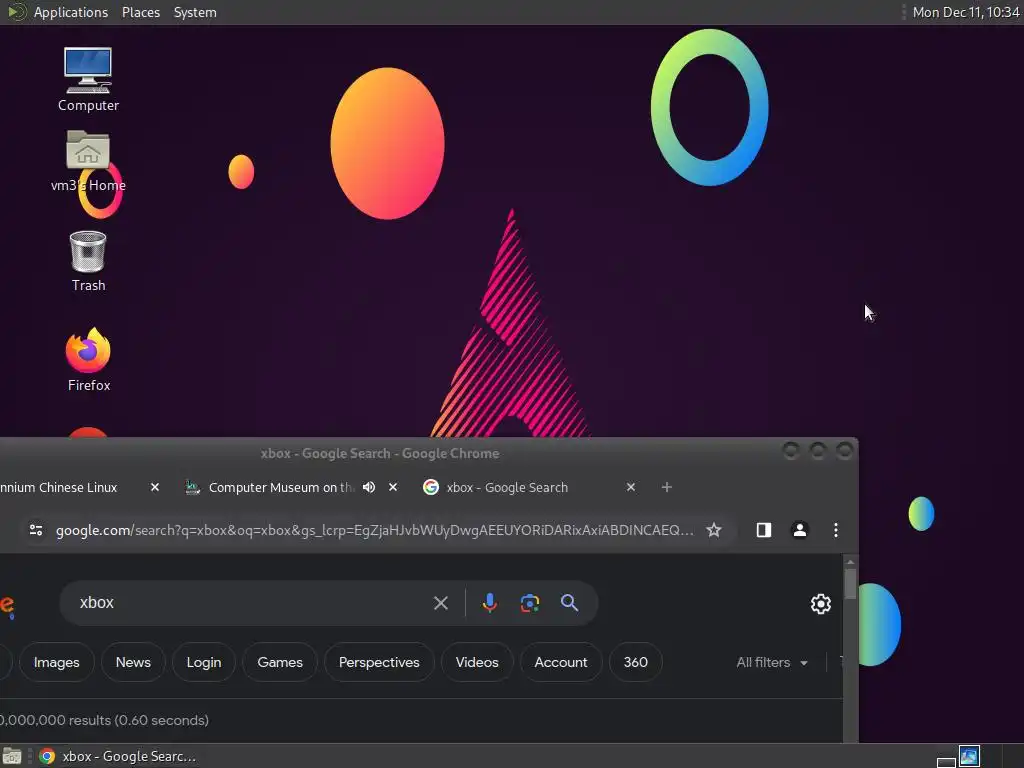View site information icon in address bar
Viewport: 1024px width, 768px height.
click(36, 530)
